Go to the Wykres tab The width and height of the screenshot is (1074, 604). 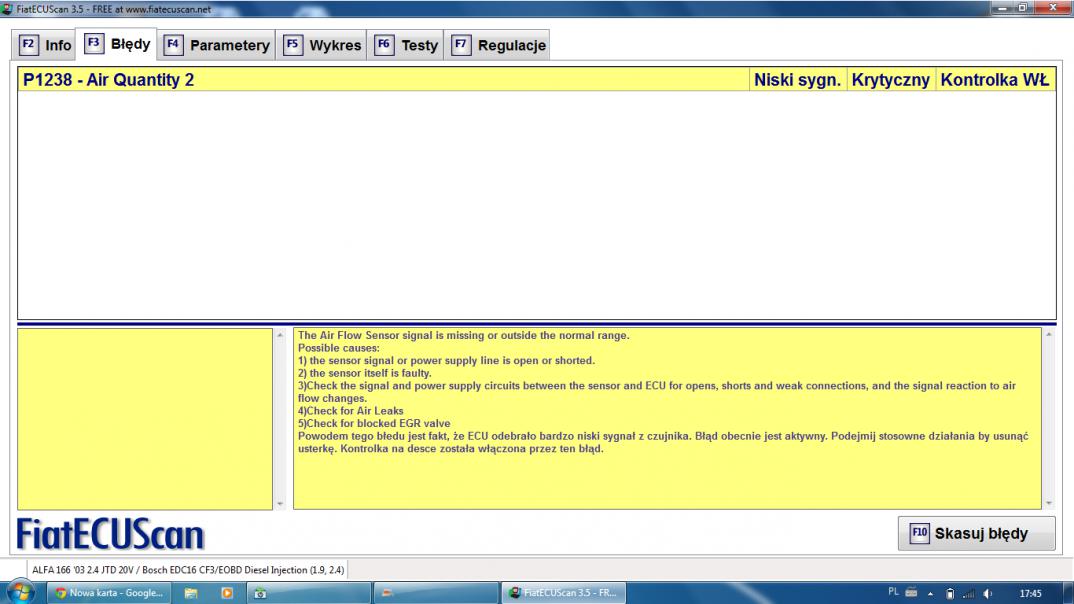(x=322, y=45)
